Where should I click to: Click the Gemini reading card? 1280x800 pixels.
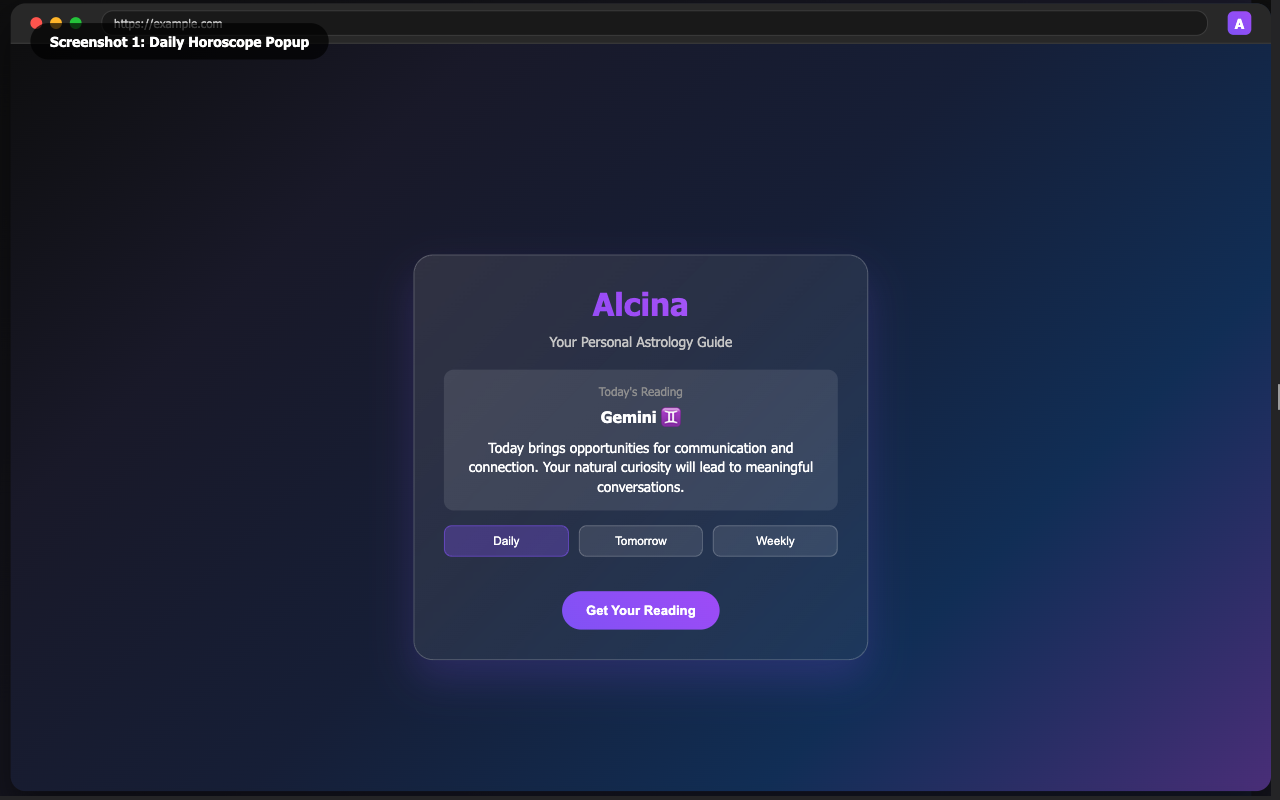tap(640, 440)
